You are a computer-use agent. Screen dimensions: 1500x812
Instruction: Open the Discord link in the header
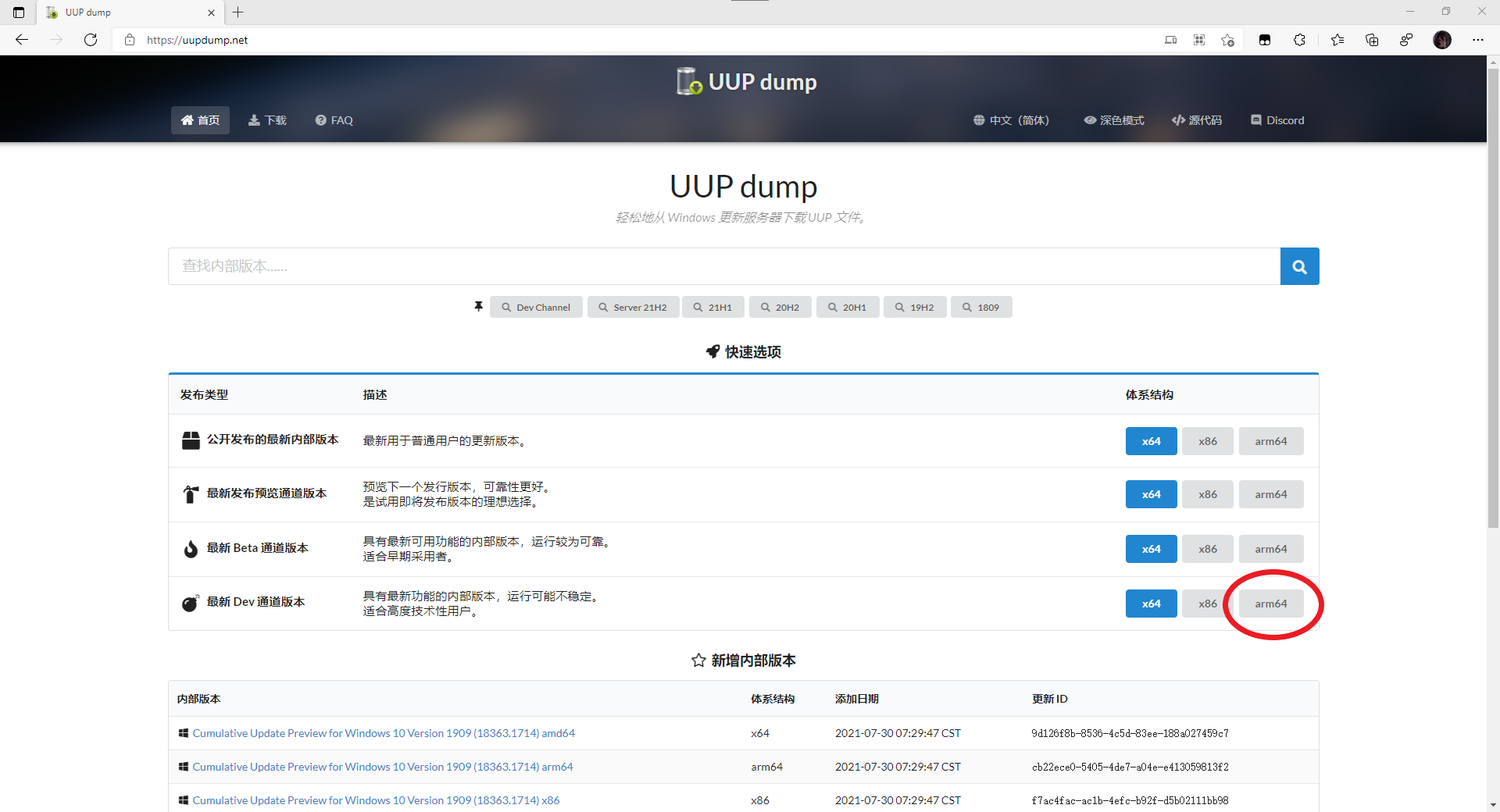point(1277,120)
